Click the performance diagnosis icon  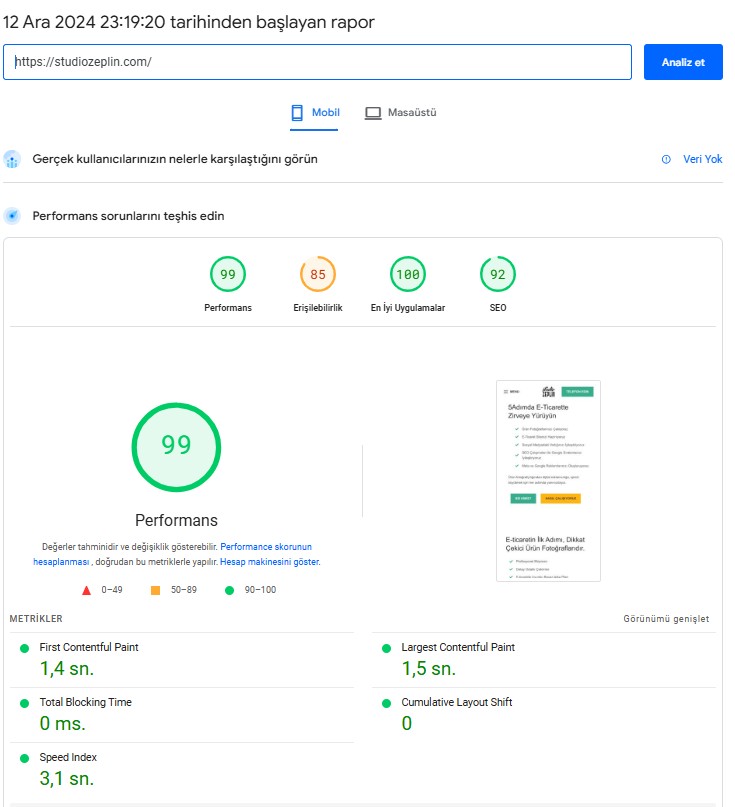(12, 216)
